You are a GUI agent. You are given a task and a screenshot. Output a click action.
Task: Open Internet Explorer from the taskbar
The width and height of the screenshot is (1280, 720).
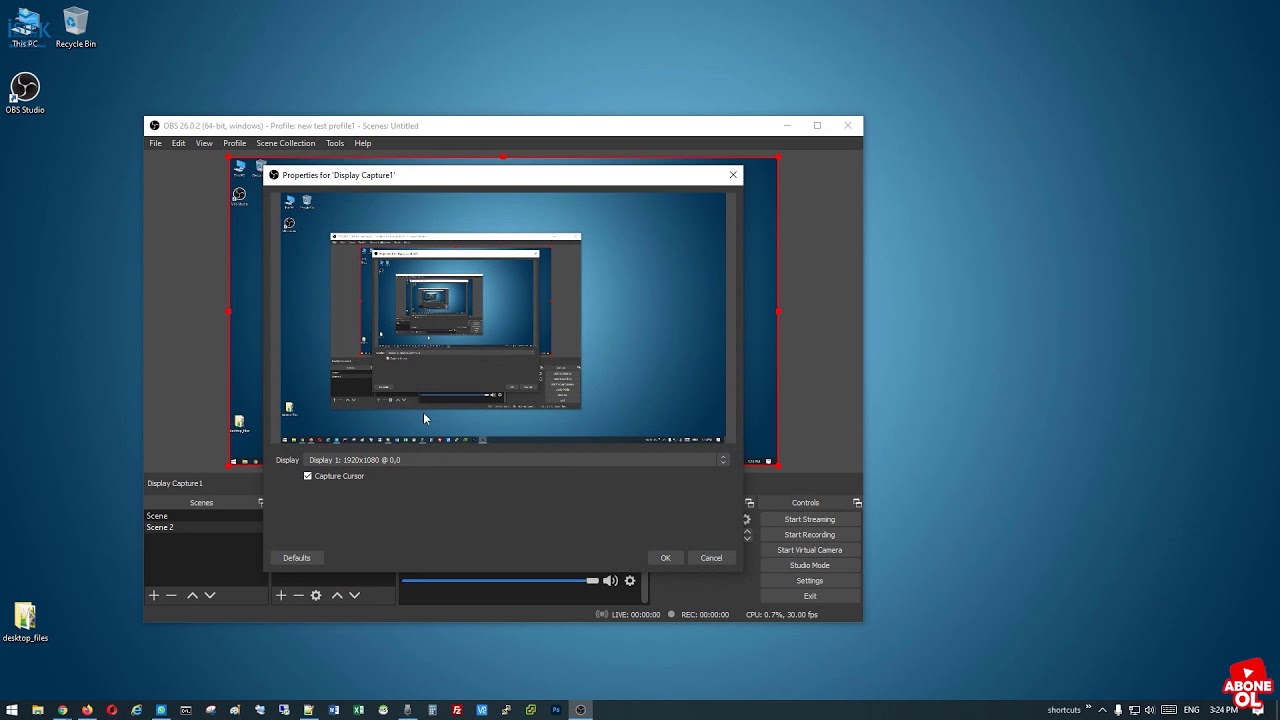point(136,710)
